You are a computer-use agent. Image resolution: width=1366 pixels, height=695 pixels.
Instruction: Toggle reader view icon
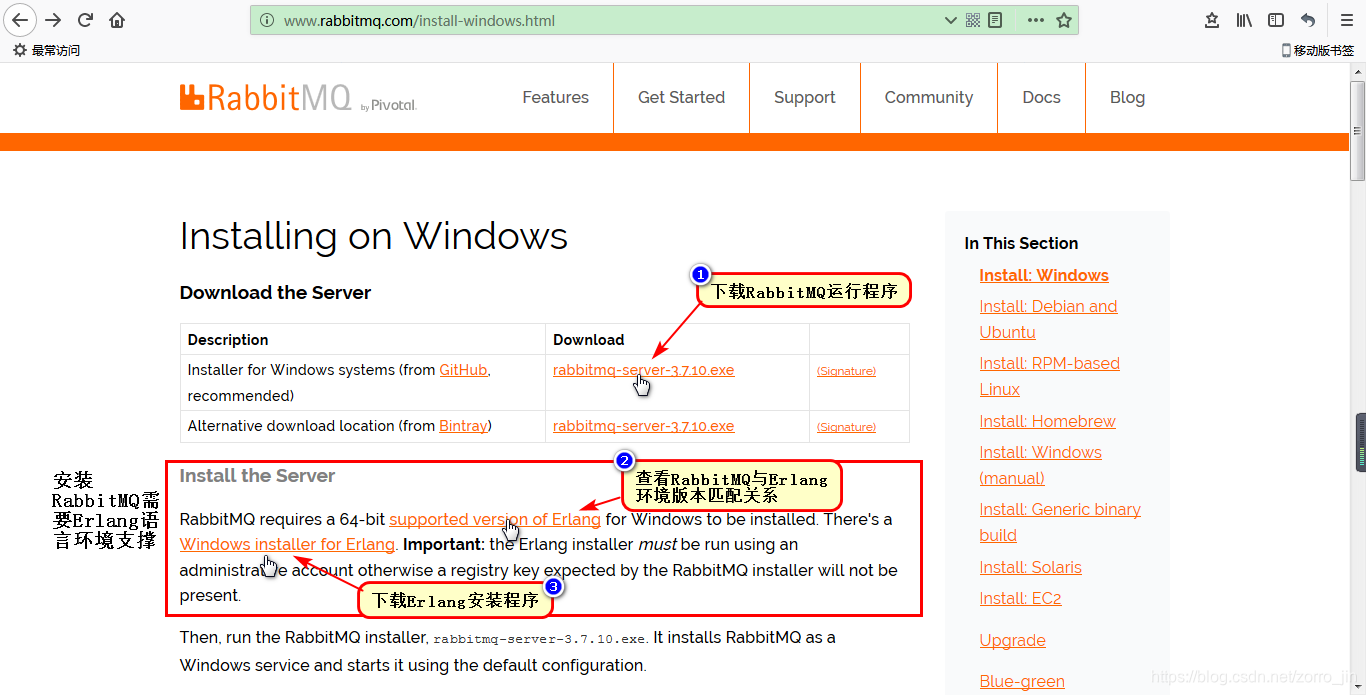coord(995,20)
